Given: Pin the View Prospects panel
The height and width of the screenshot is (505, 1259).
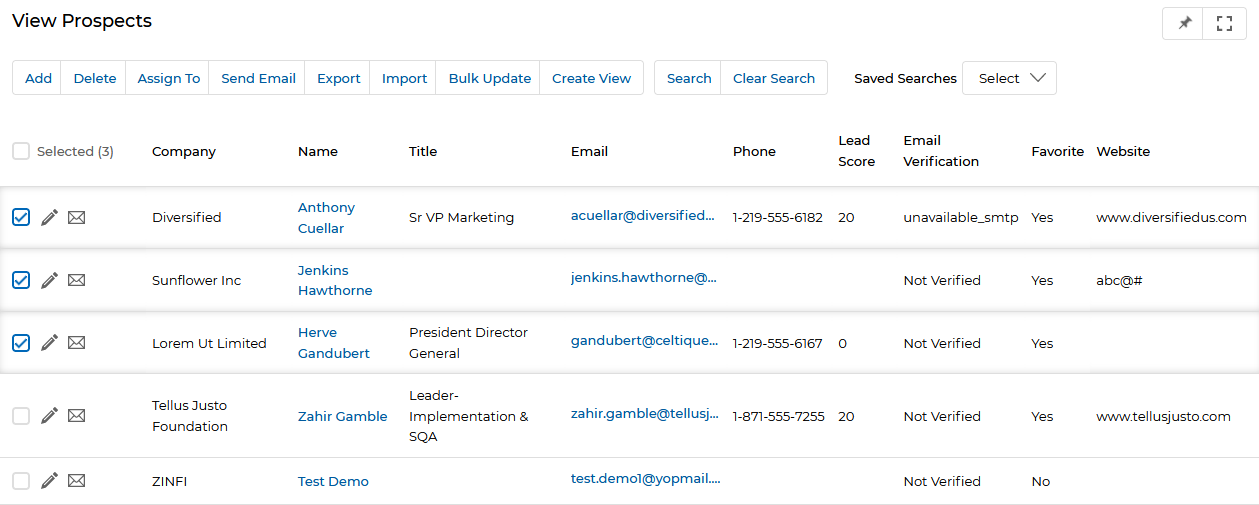Looking at the screenshot, I should pos(1184,23).
